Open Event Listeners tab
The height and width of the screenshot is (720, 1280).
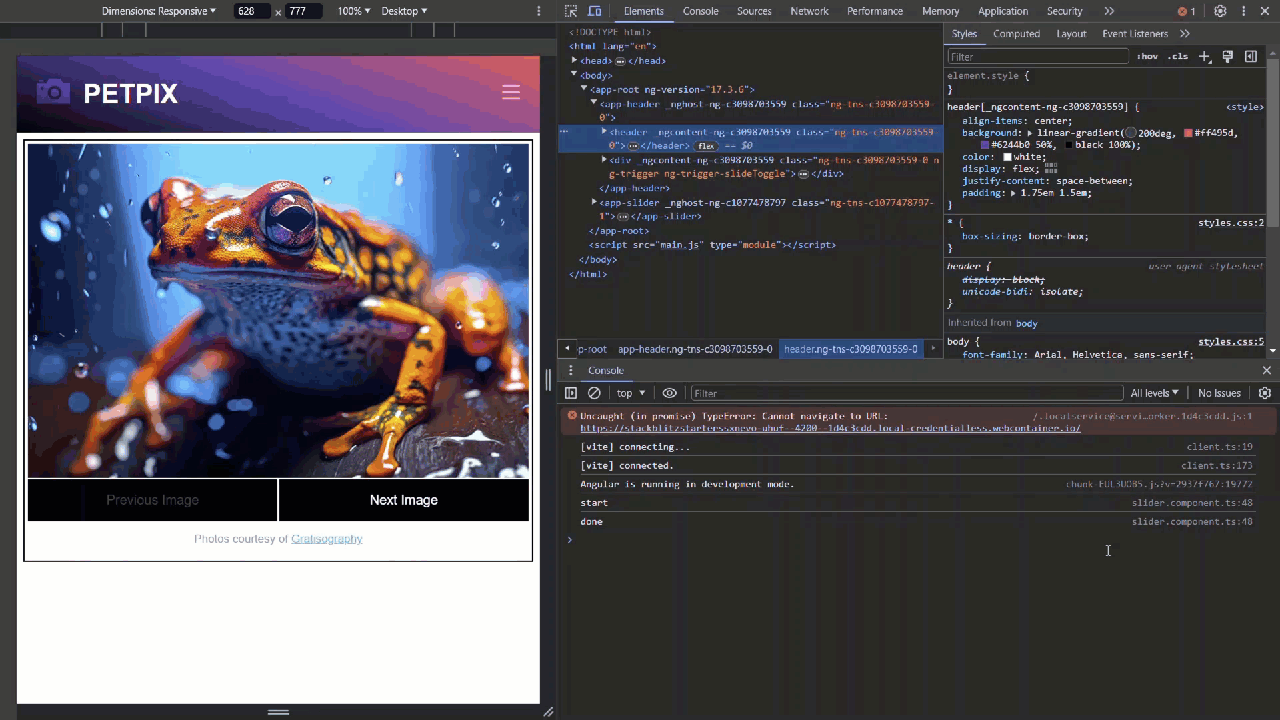[1135, 34]
